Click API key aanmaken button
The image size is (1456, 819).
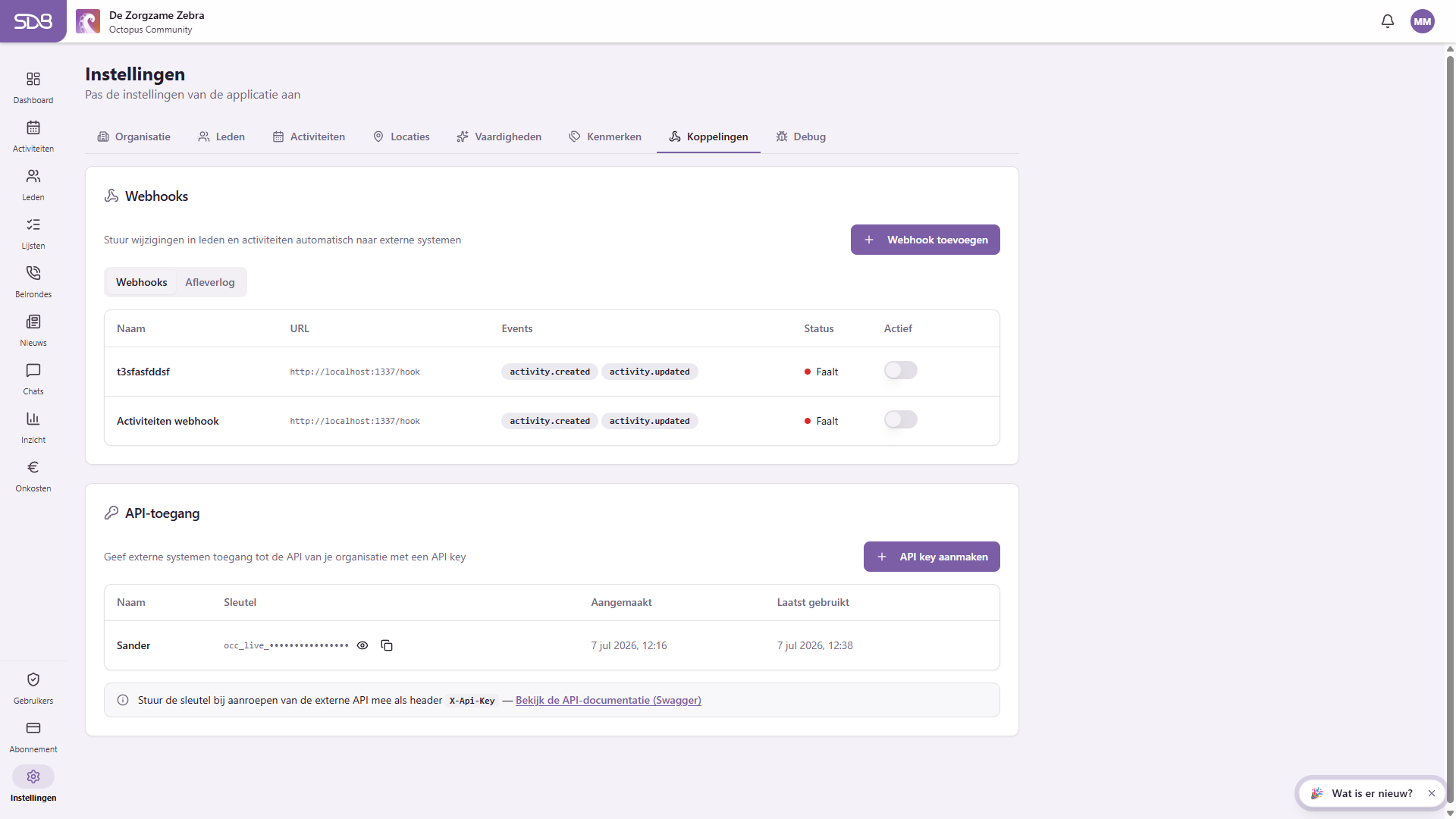[932, 557]
